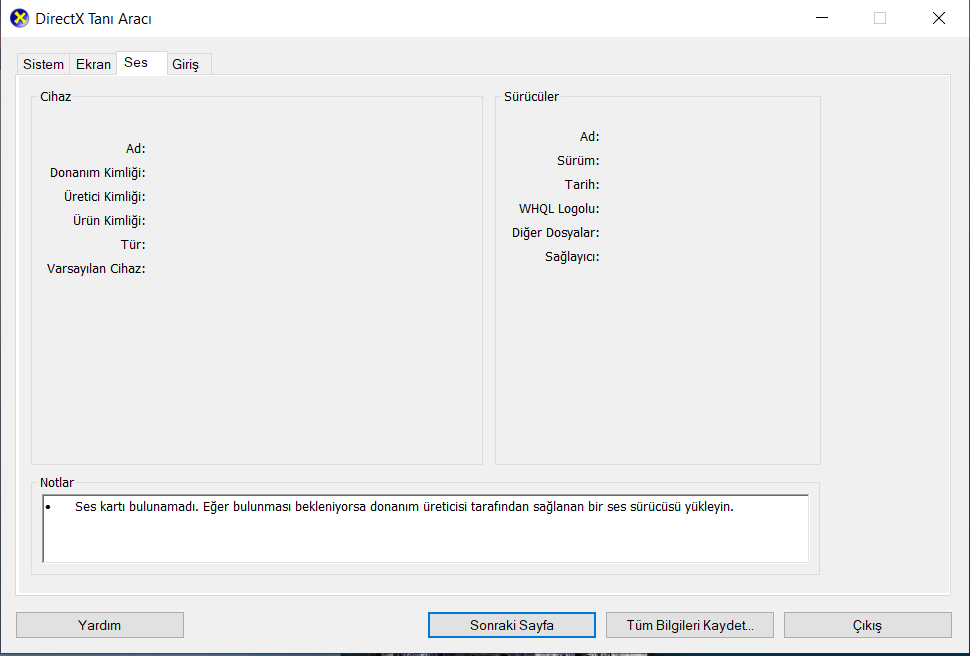Exit using the Çıkış button

tap(868, 625)
